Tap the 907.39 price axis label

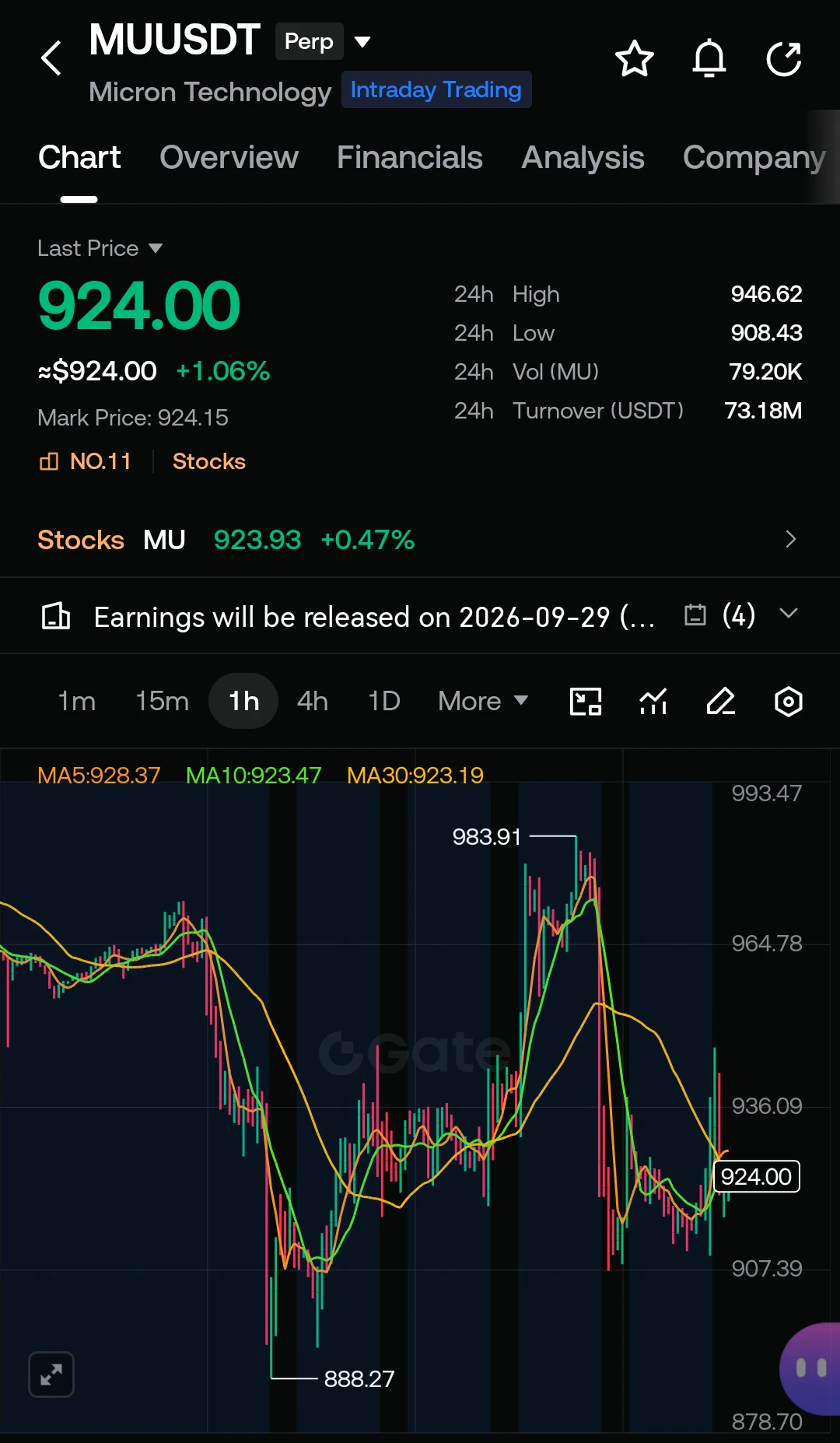click(767, 1269)
